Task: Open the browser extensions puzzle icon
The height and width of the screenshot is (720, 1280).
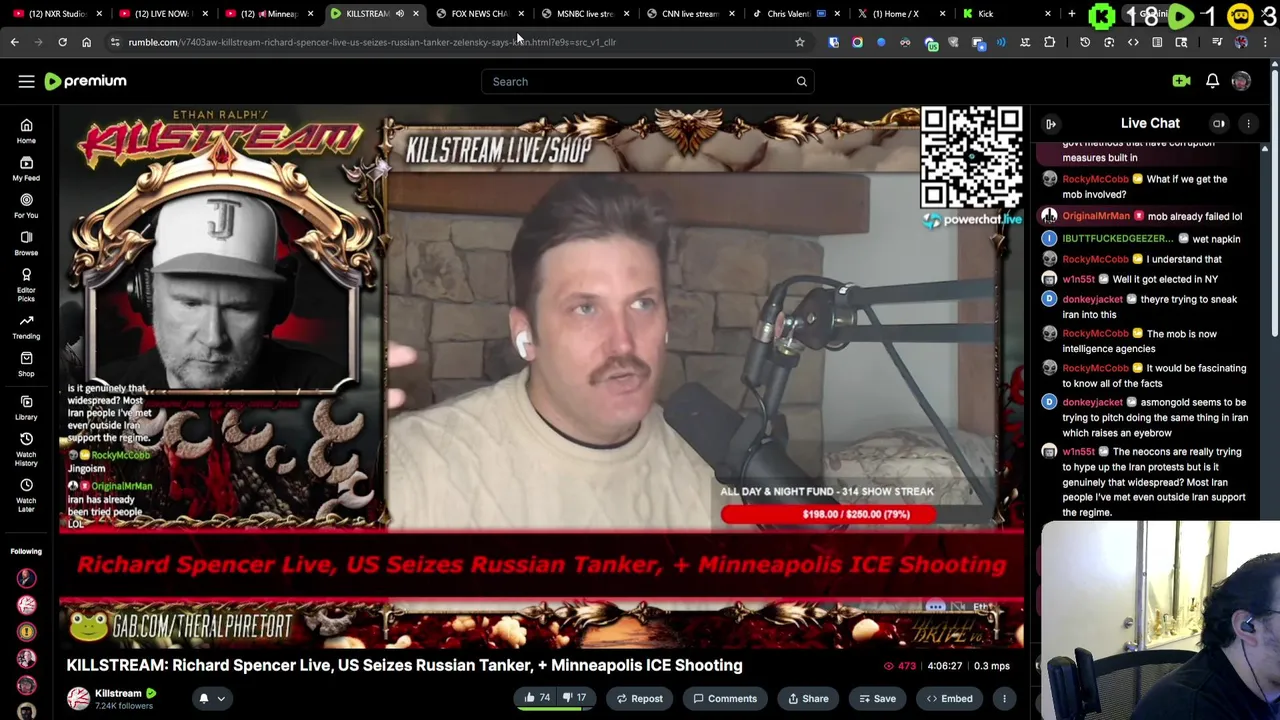Action: pos(1049,42)
